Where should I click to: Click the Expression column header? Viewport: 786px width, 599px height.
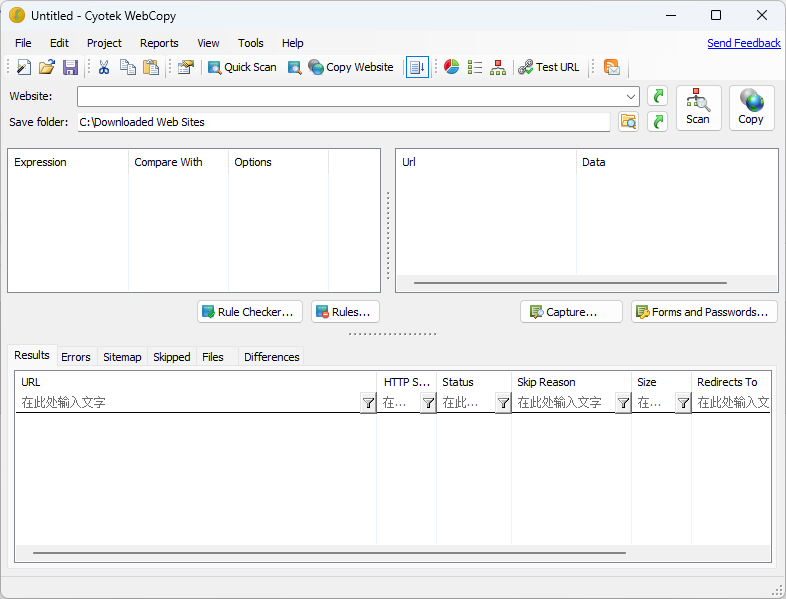point(68,162)
